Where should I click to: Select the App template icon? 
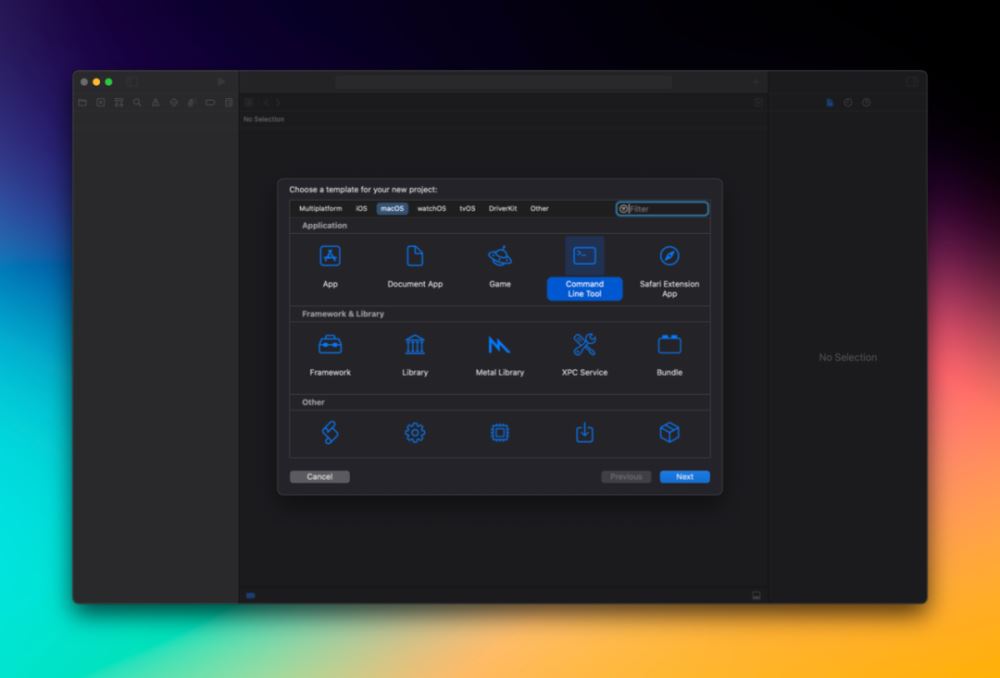tap(330, 257)
